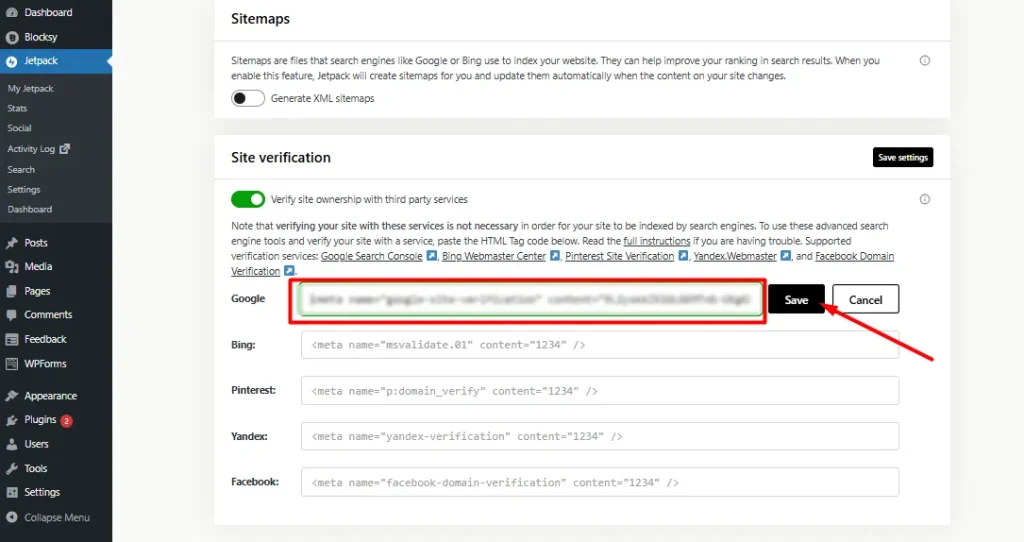Click the WPForms icon in sidebar

tap(12, 364)
